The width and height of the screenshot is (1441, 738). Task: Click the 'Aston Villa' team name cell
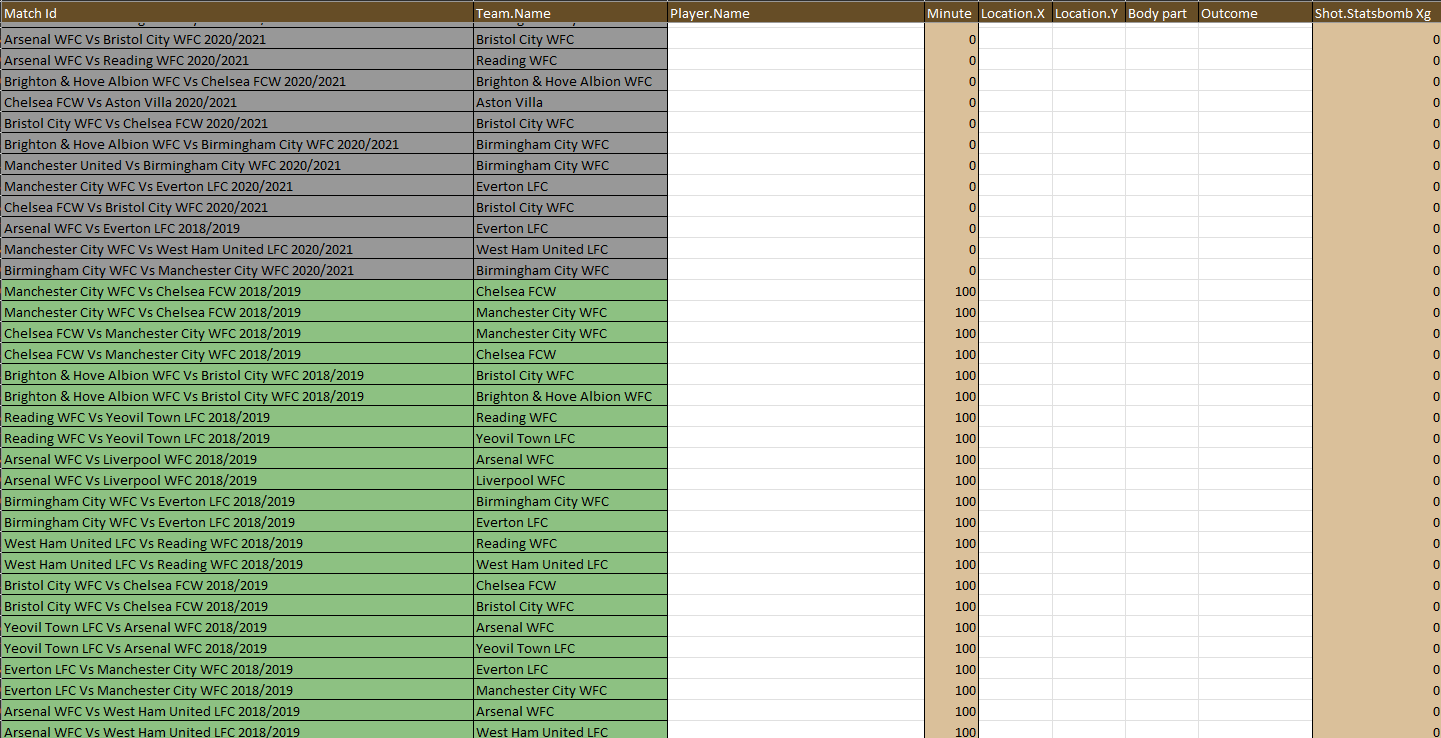coord(570,102)
